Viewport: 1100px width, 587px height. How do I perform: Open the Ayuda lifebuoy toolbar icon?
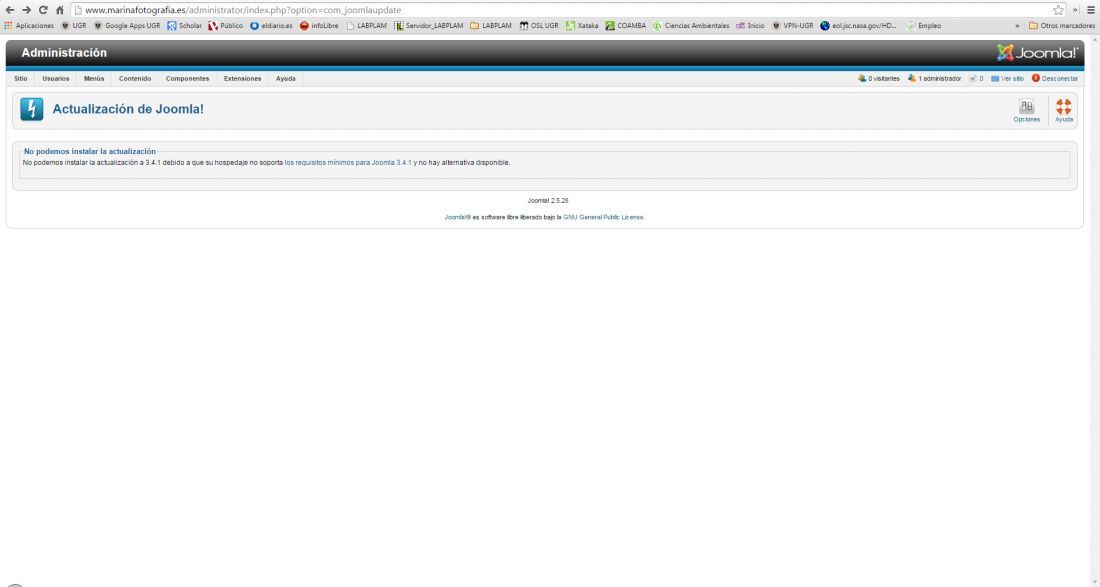tap(1064, 111)
